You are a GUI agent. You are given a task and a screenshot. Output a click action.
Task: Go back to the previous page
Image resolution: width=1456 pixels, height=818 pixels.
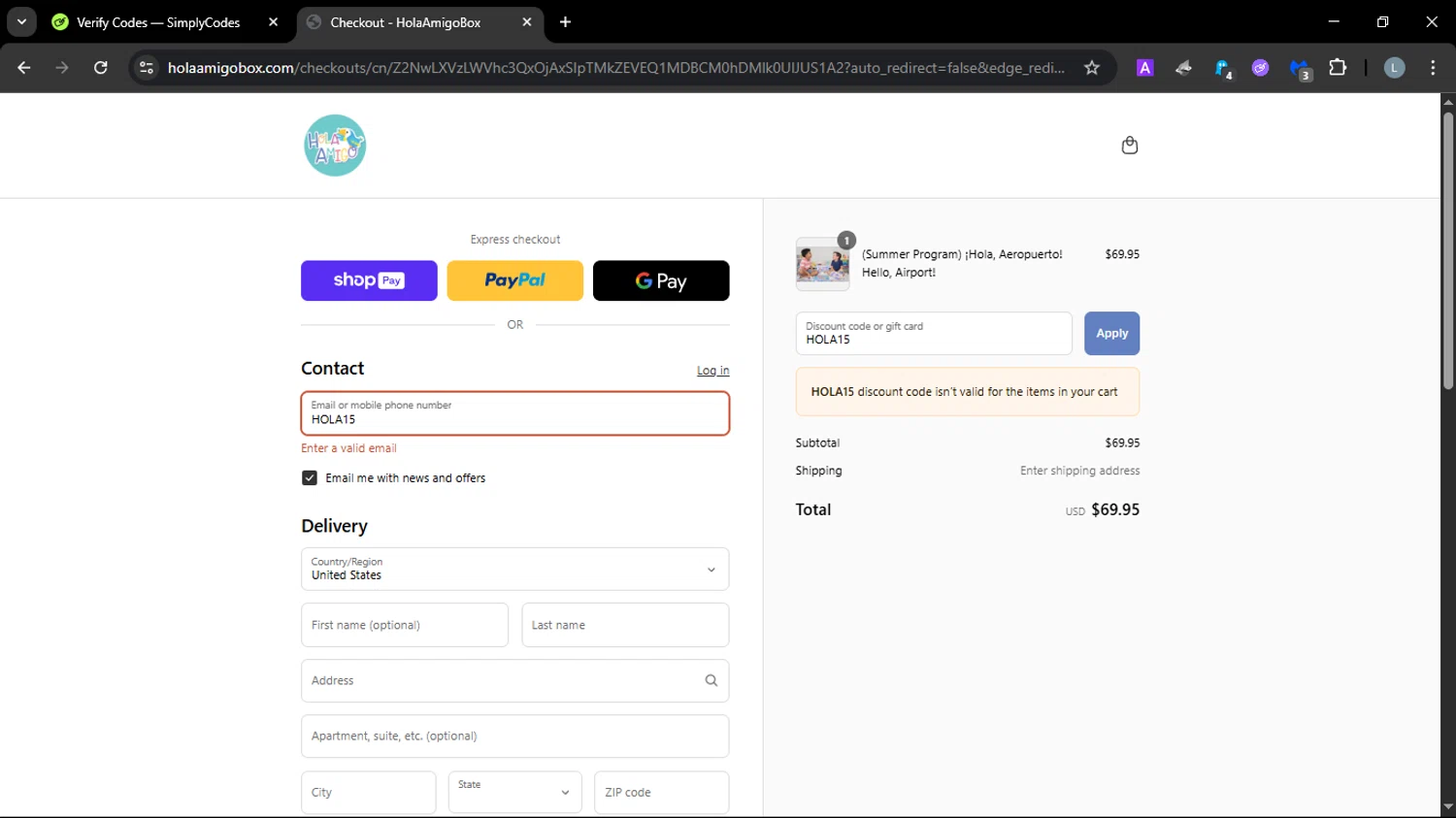[x=24, y=68]
